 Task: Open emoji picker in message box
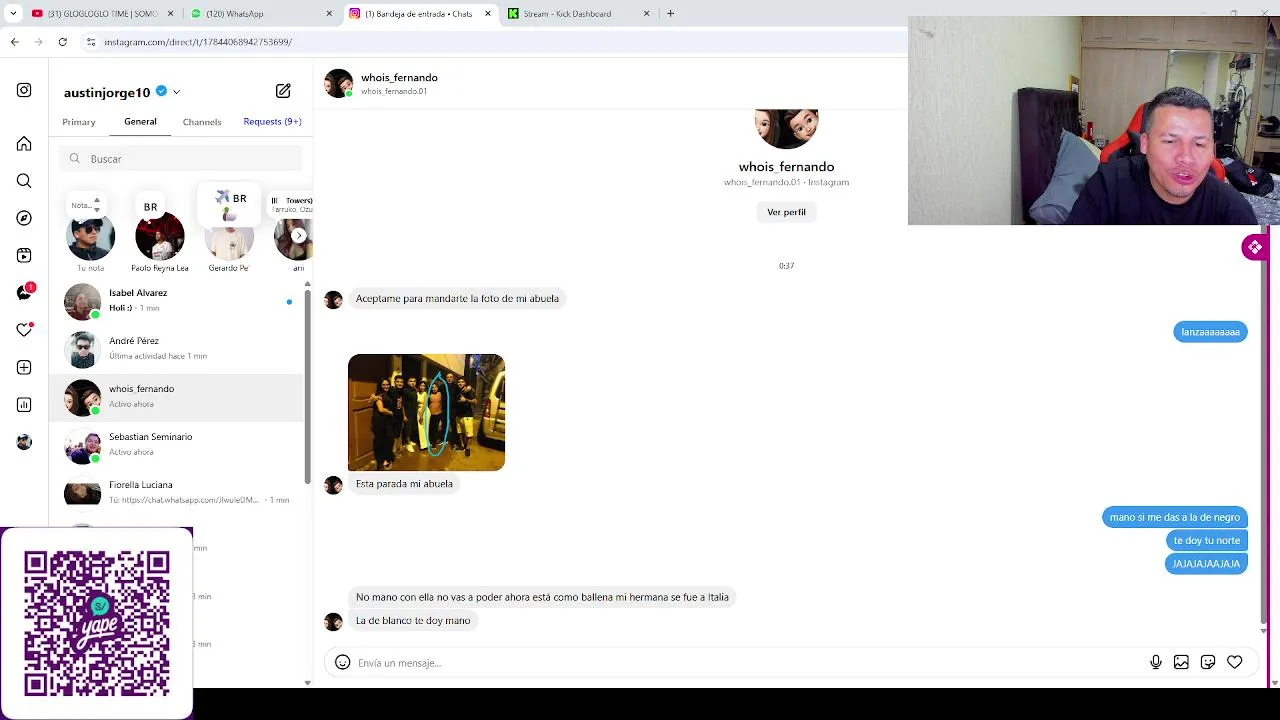[342, 662]
